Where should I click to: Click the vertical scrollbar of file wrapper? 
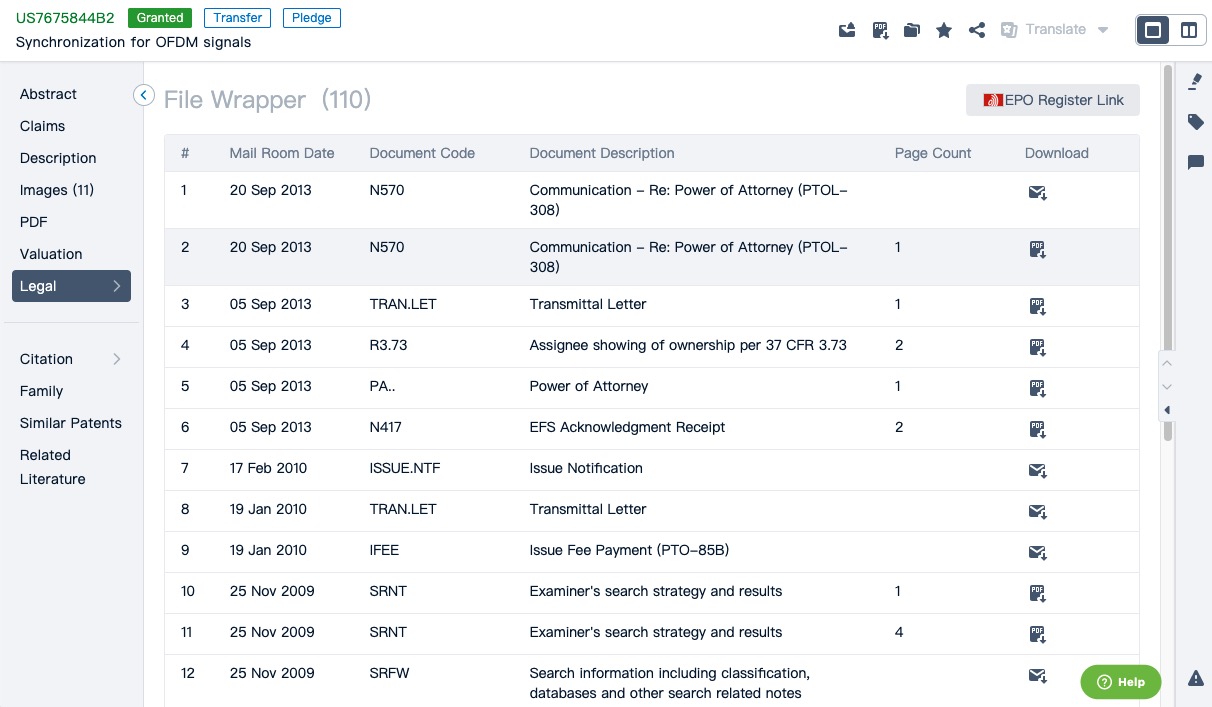[1167, 250]
